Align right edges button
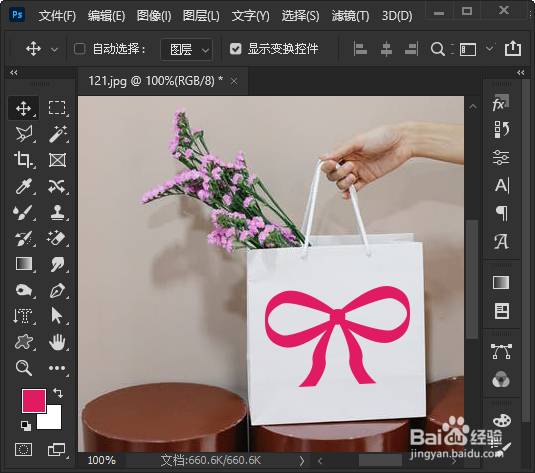 (411, 49)
